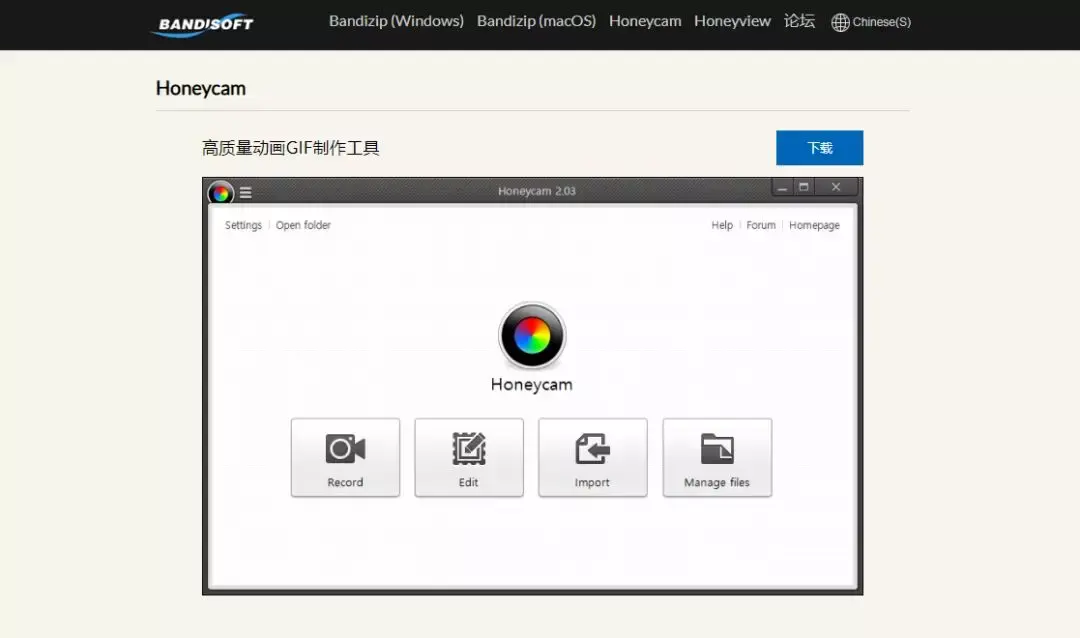1080x638 pixels.
Task: Open the Edit tool in Honeycam
Action: tap(469, 457)
